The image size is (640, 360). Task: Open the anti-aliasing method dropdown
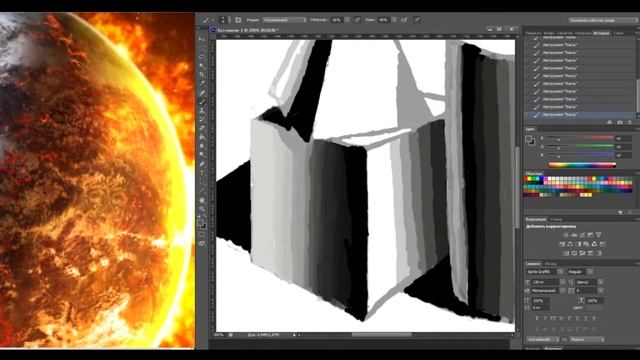coord(587,339)
